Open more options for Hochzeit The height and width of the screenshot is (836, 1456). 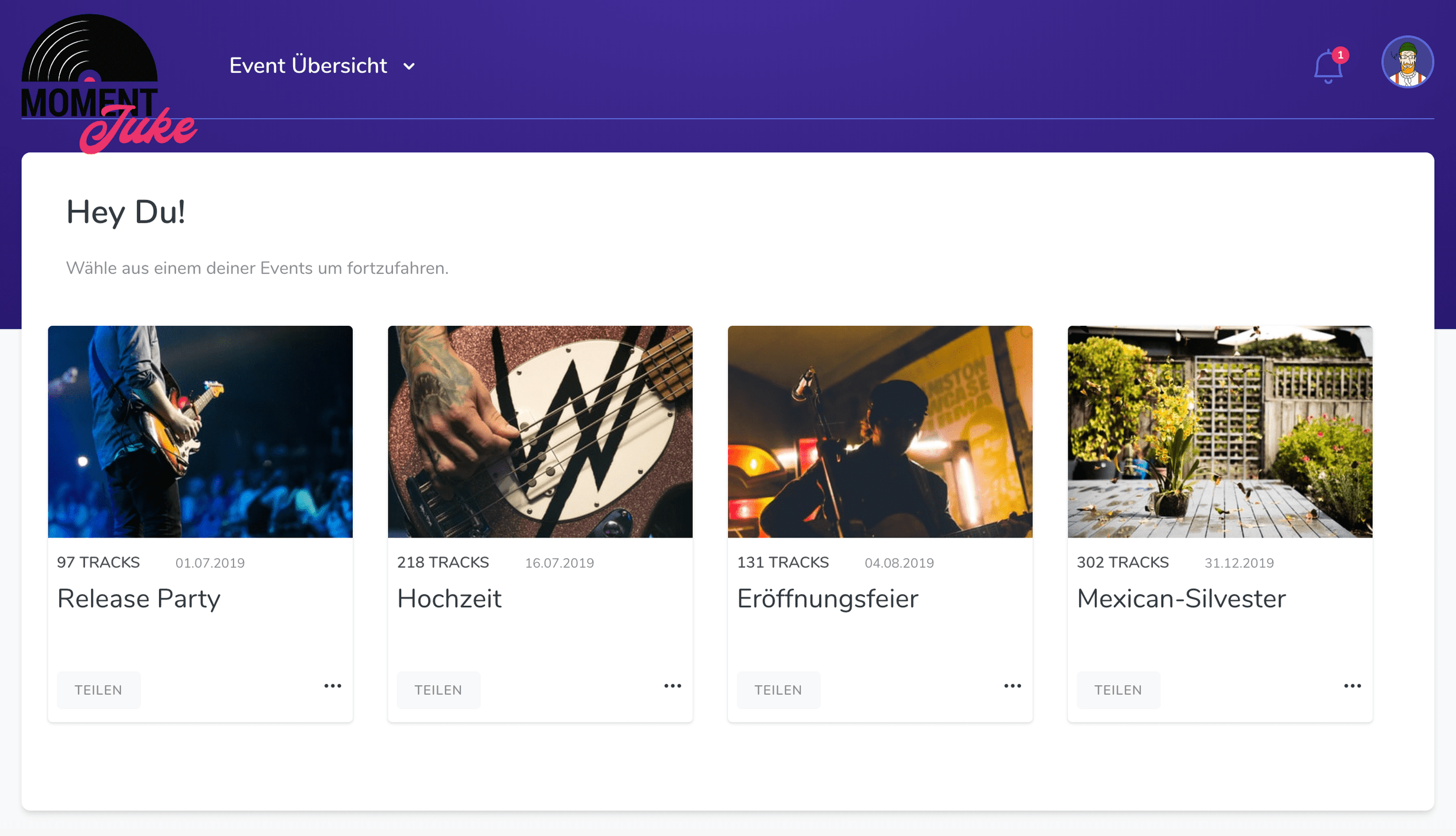(672, 686)
